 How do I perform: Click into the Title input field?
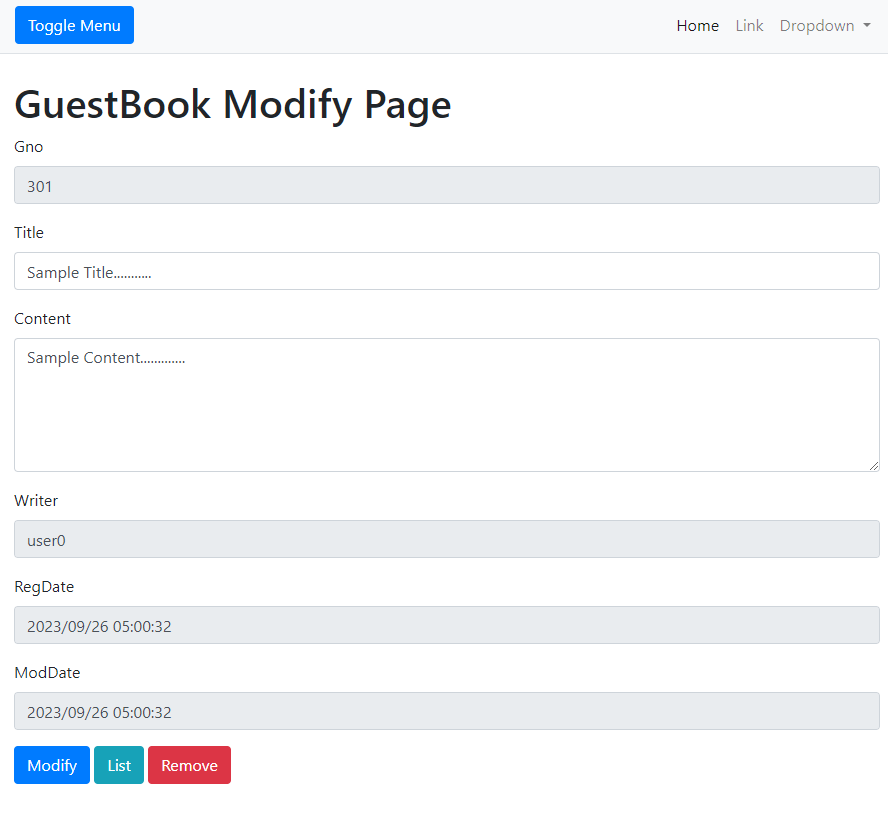click(x=446, y=271)
